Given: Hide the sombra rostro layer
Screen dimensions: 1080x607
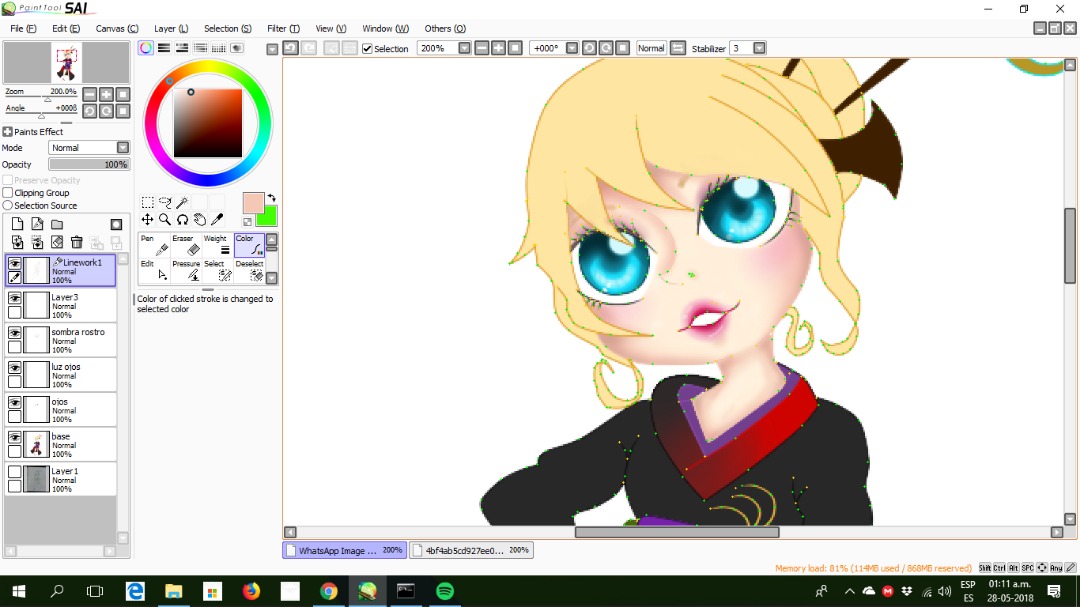Looking at the screenshot, I should point(14,333).
